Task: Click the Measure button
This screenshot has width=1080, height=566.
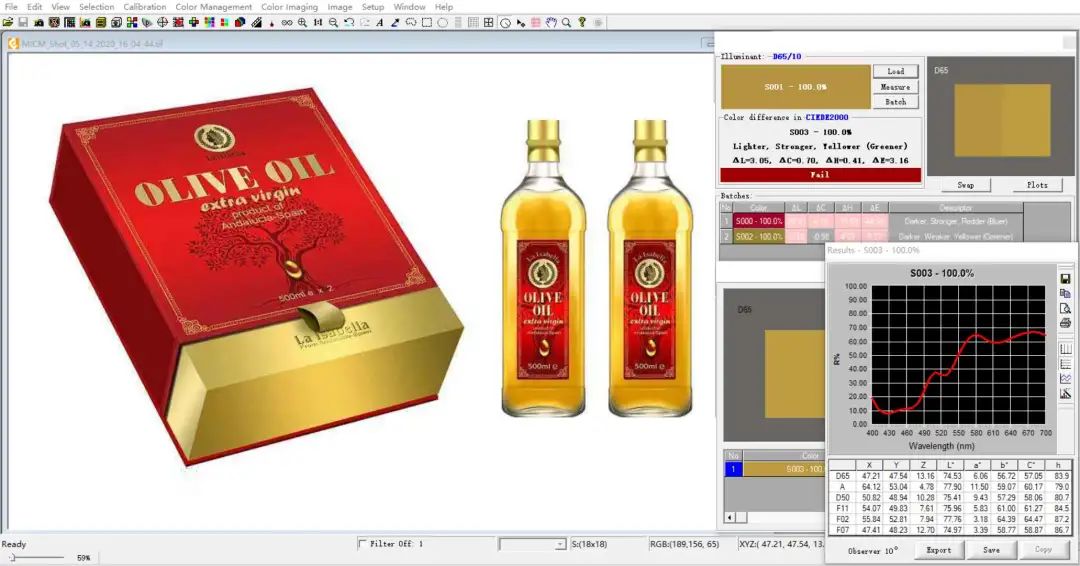Action: (x=895, y=87)
